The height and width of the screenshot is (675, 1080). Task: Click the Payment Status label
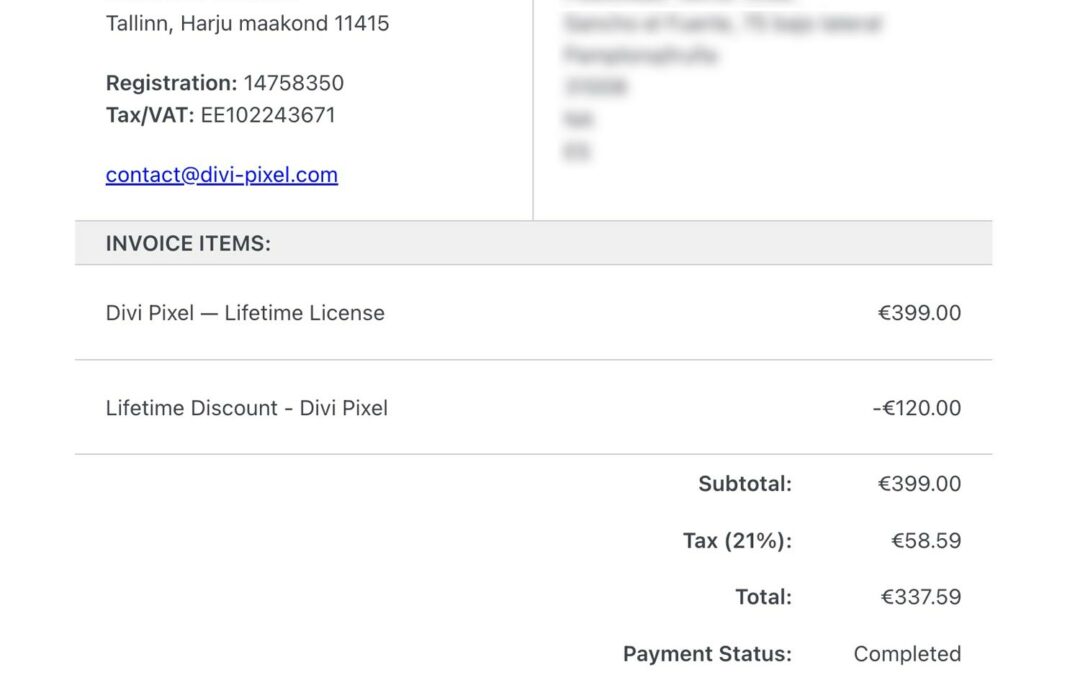(707, 654)
